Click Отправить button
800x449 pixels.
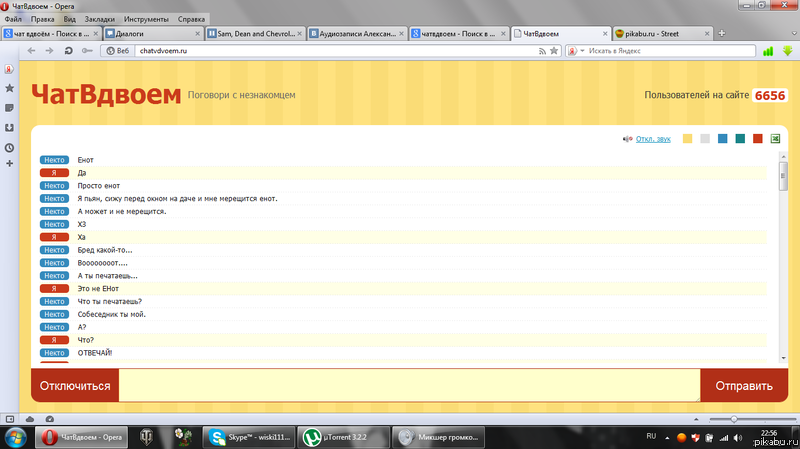point(744,386)
